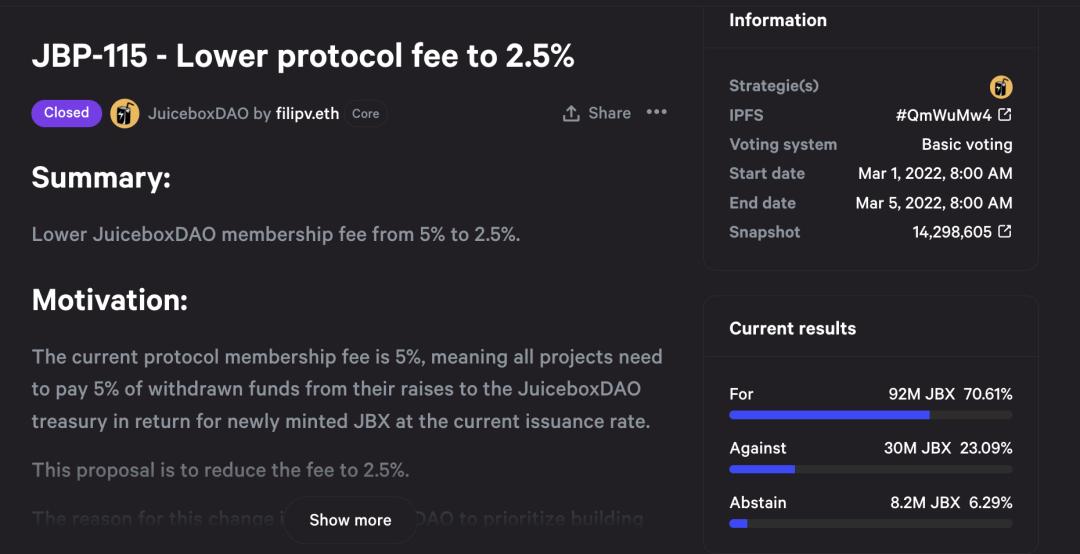The image size is (1080, 554).
Task: Open the 14,298,605 snapshot block link
Action: 952,232
